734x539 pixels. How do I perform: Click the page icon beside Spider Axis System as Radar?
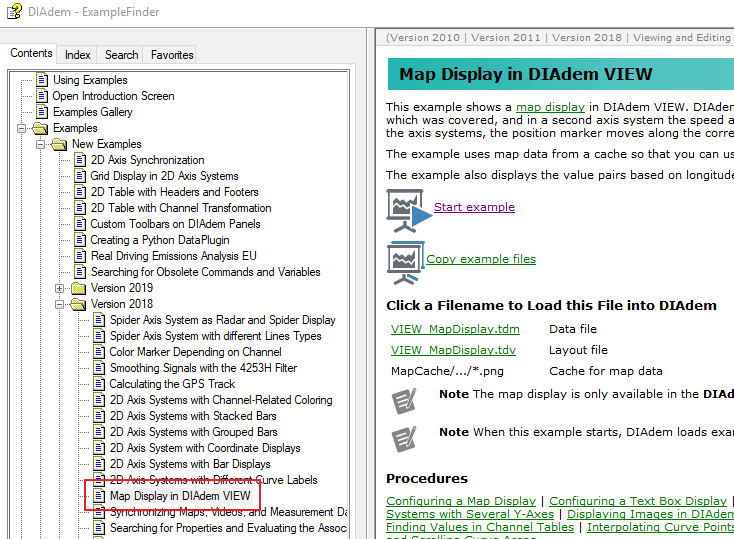(x=99, y=320)
